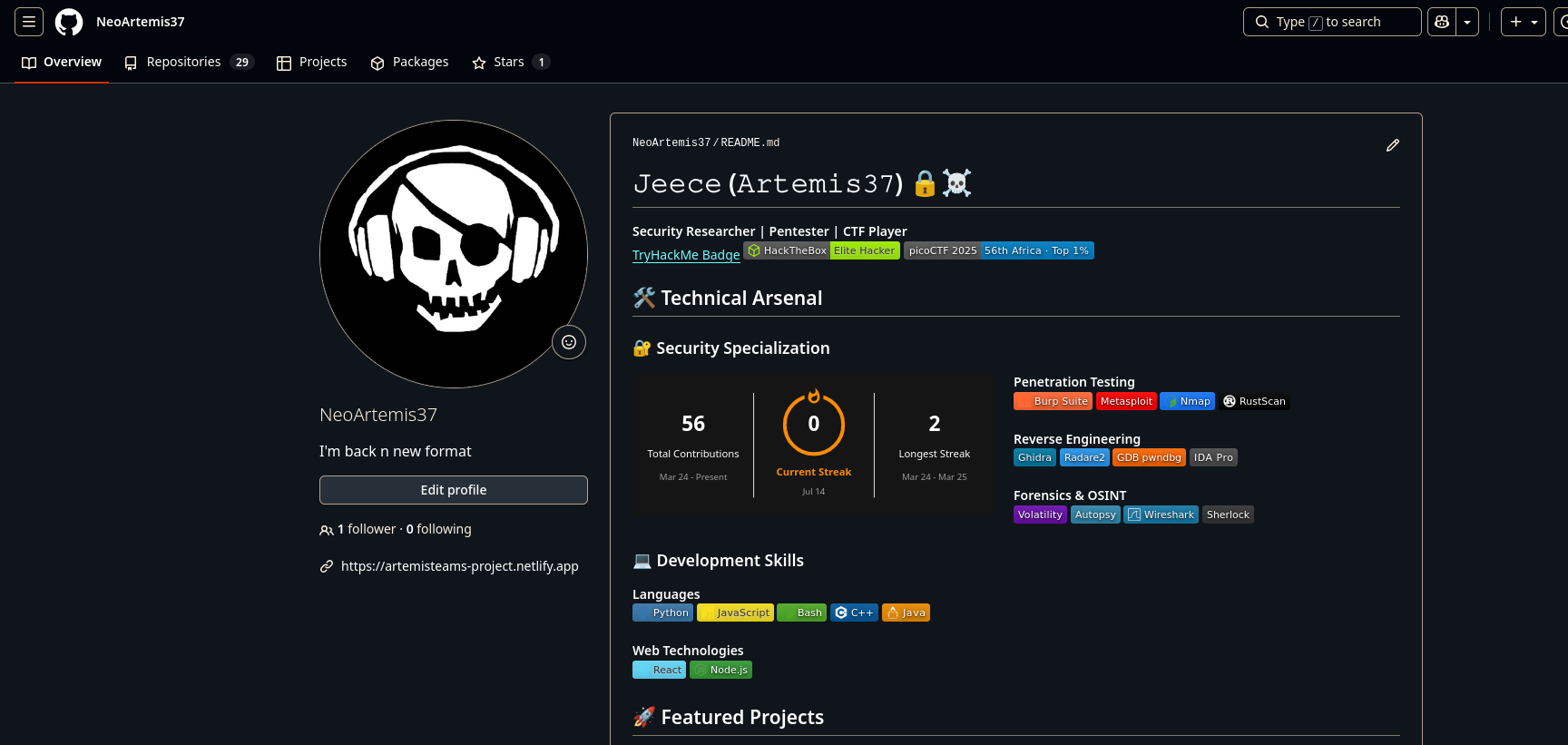Click the Featured Projects heading
The height and width of the screenshot is (745, 1568).
729,717
